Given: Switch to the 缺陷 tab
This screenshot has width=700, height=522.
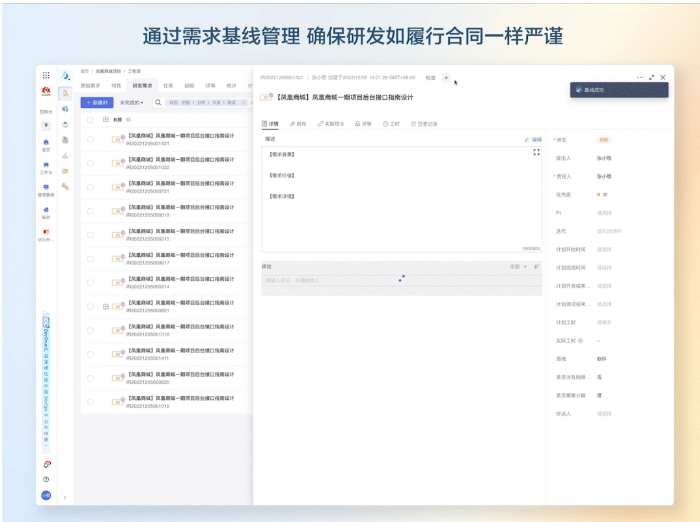Looking at the screenshot, I should [x=190, y=86].
